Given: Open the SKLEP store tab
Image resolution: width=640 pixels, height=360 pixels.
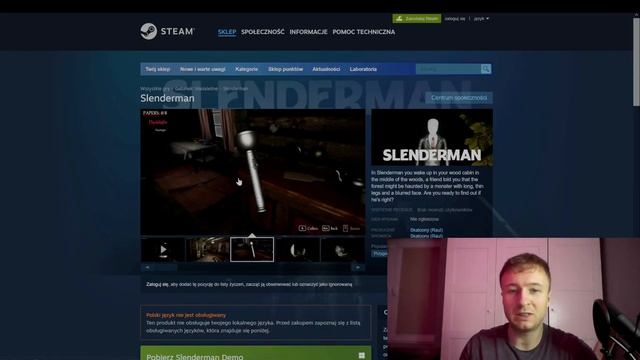Looking at the screenshot, I should pyautogui.click(x=227, y=32).
